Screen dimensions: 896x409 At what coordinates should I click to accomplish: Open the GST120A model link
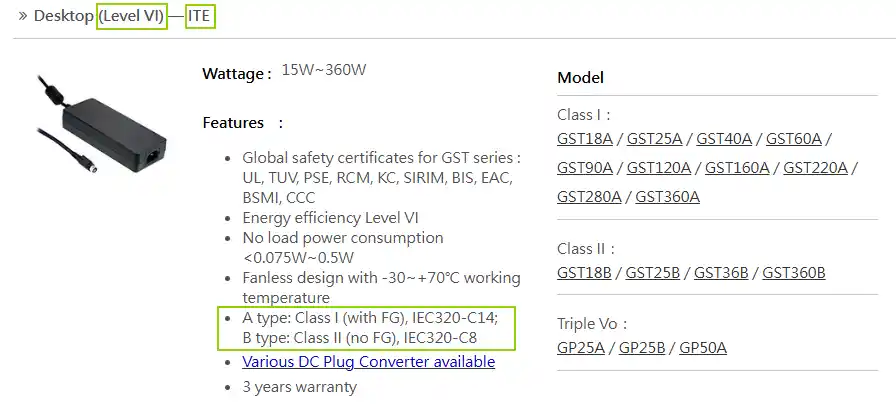659,167
